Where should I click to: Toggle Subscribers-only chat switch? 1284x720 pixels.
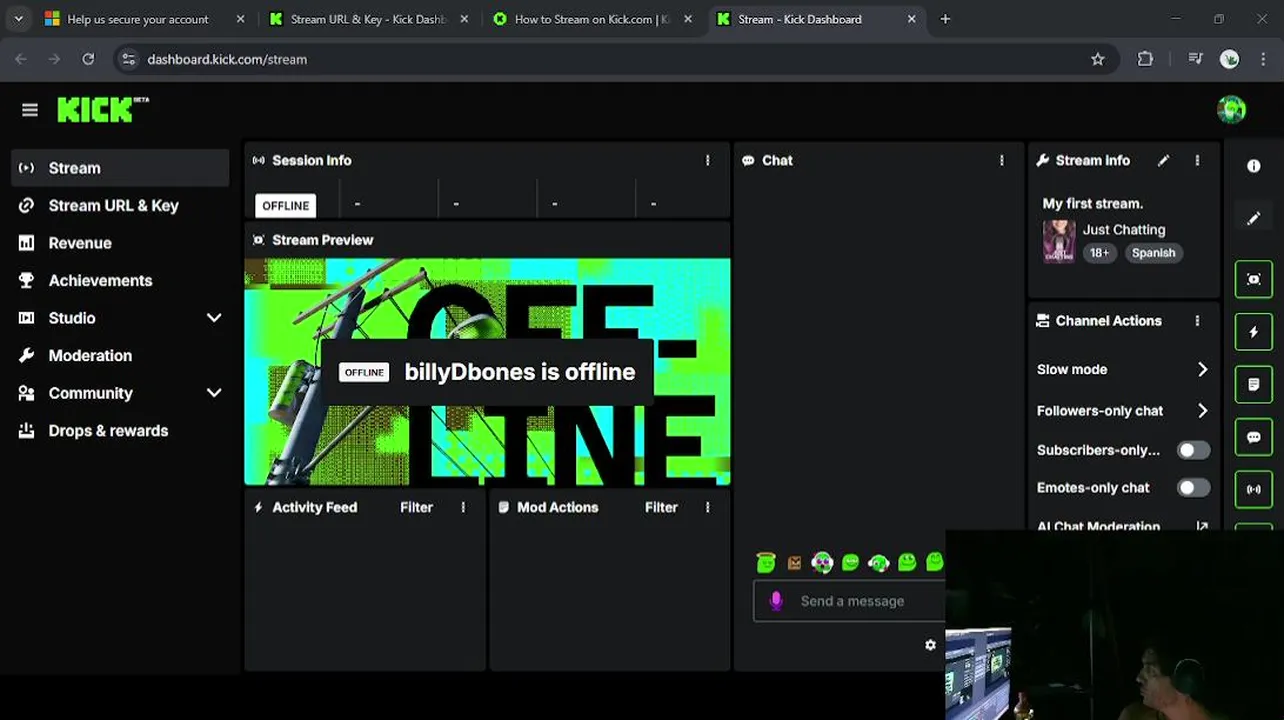1193,450
